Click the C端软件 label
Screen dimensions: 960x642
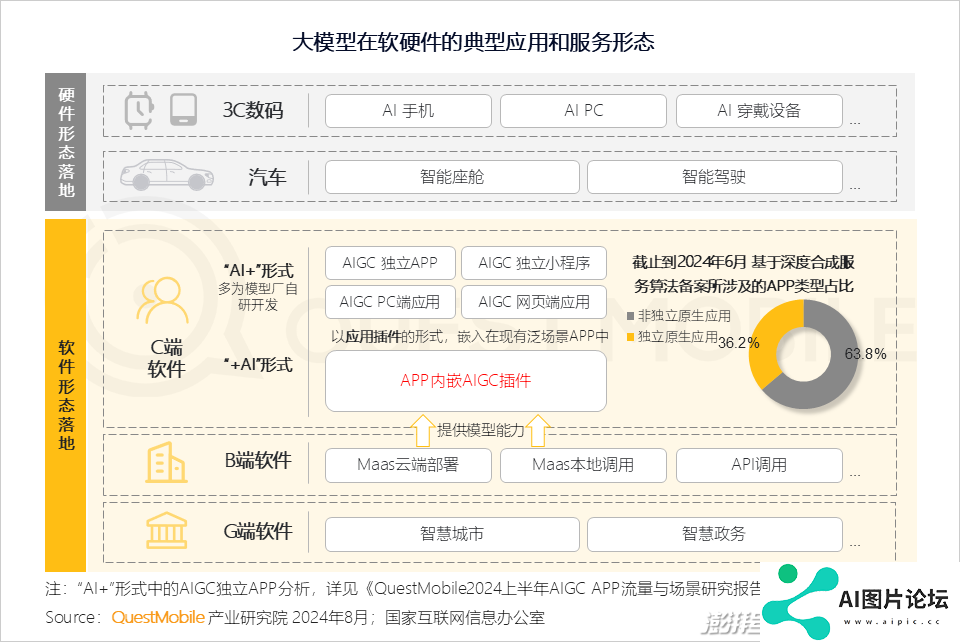click(x=167, y=358)
